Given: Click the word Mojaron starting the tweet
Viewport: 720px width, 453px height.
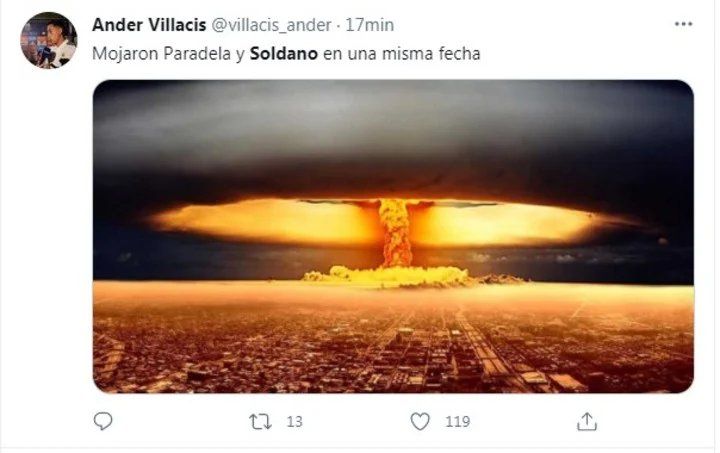Looking at the screenshot, I should tap(125, 54).
